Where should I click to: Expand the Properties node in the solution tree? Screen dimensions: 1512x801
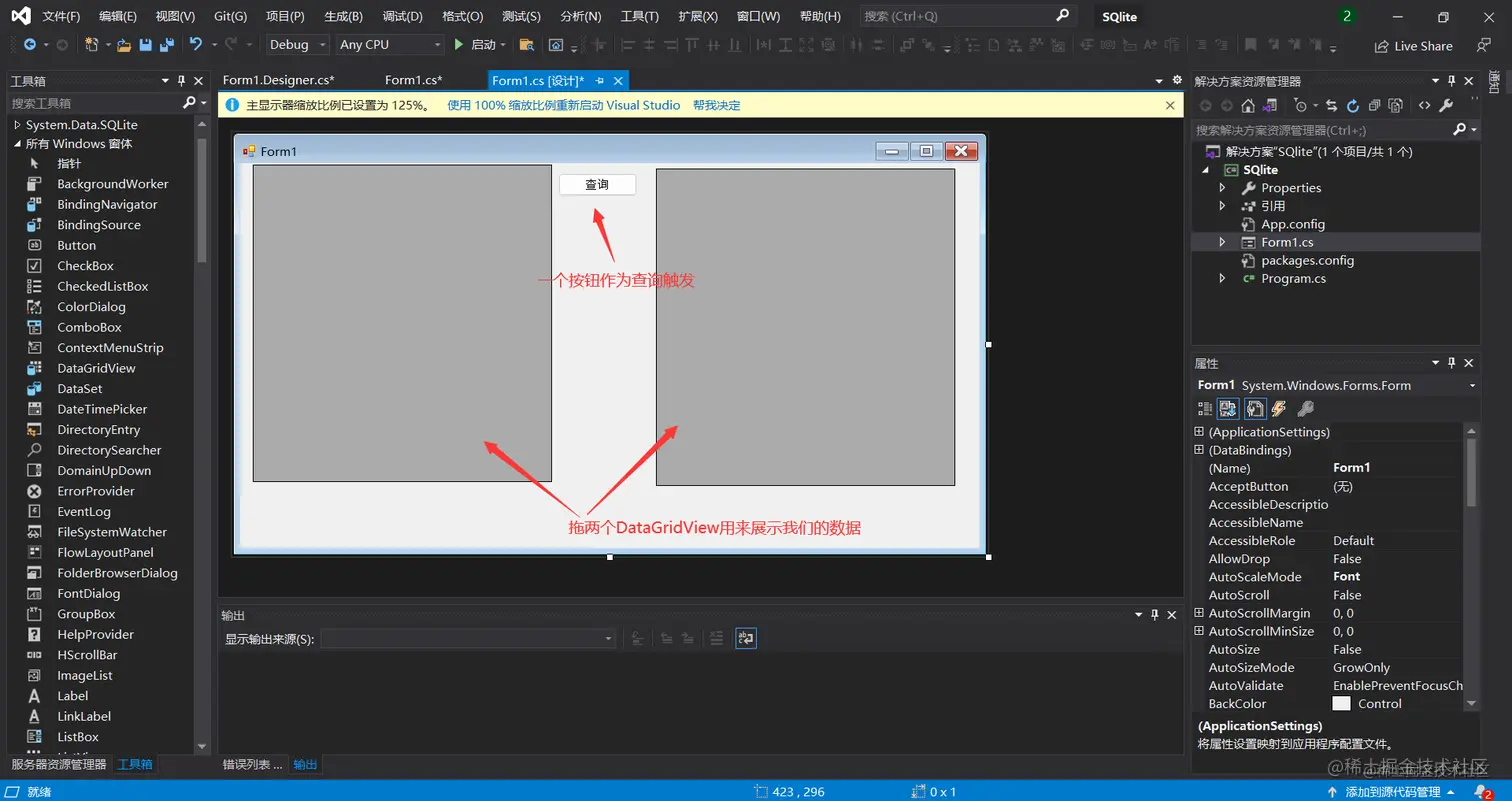click(x=1222, y=188)
